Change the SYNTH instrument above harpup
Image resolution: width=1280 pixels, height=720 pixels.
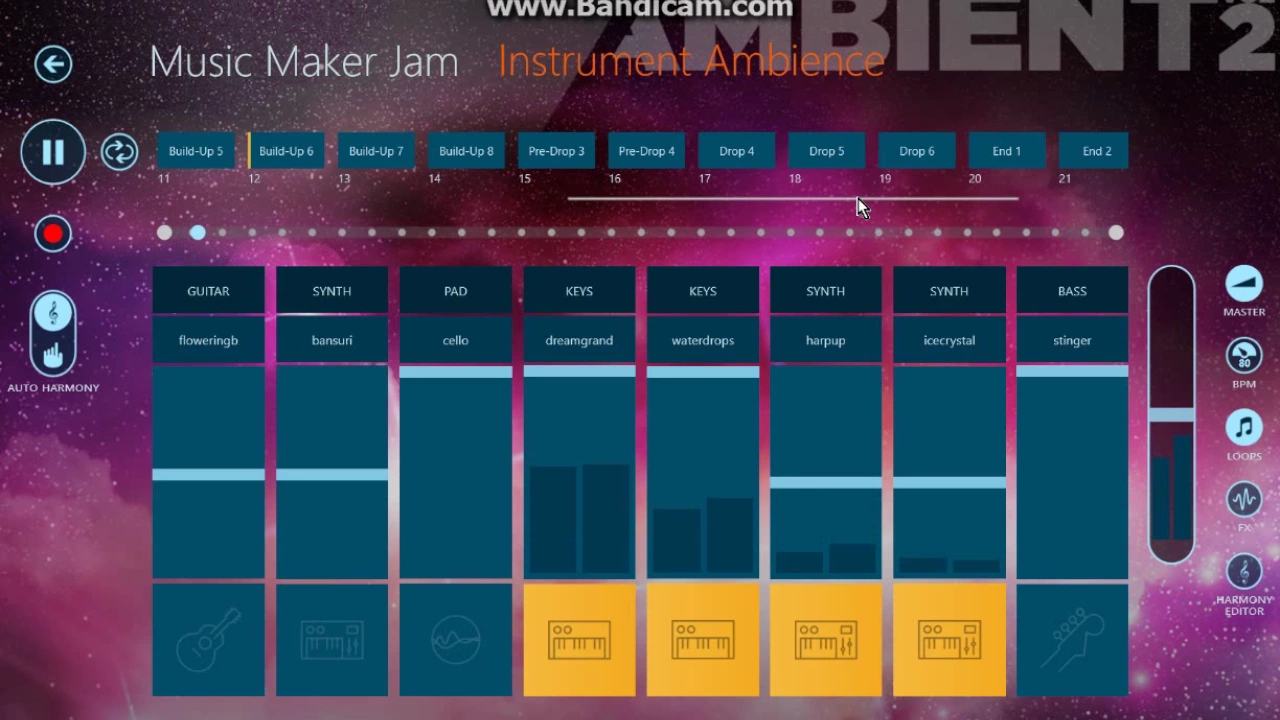[x=826, y=291]
